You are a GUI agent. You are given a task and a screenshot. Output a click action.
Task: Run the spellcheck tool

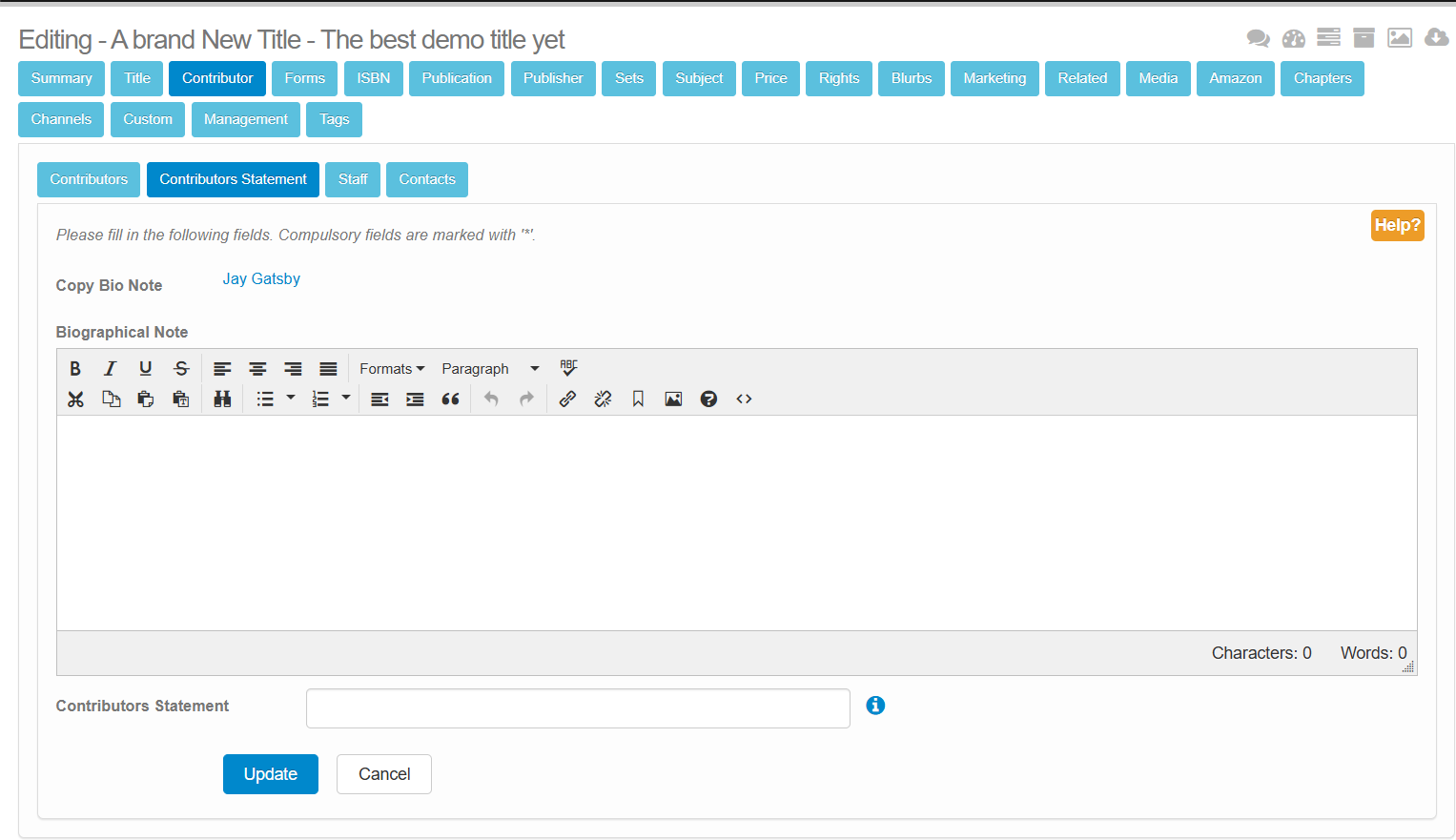[569, 368]
